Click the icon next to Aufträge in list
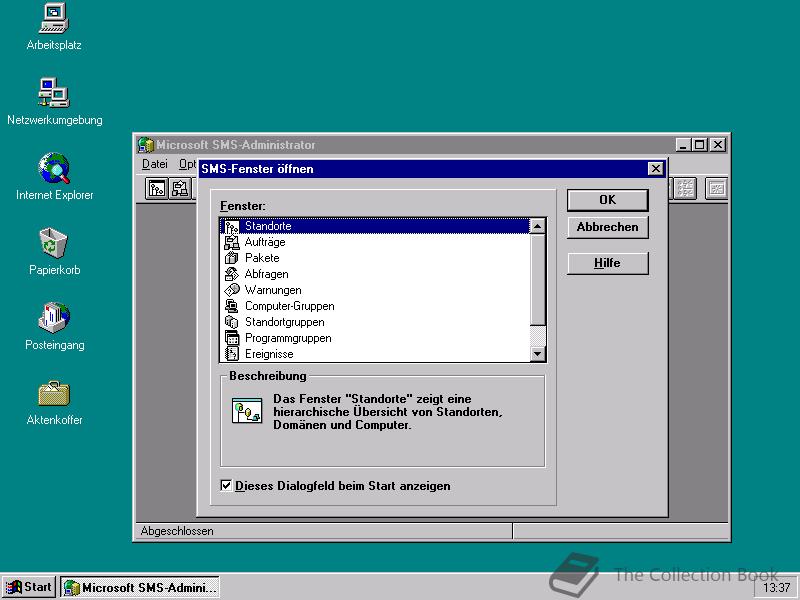The width and height of the screenshot is (800, 600). click(232, 242)
